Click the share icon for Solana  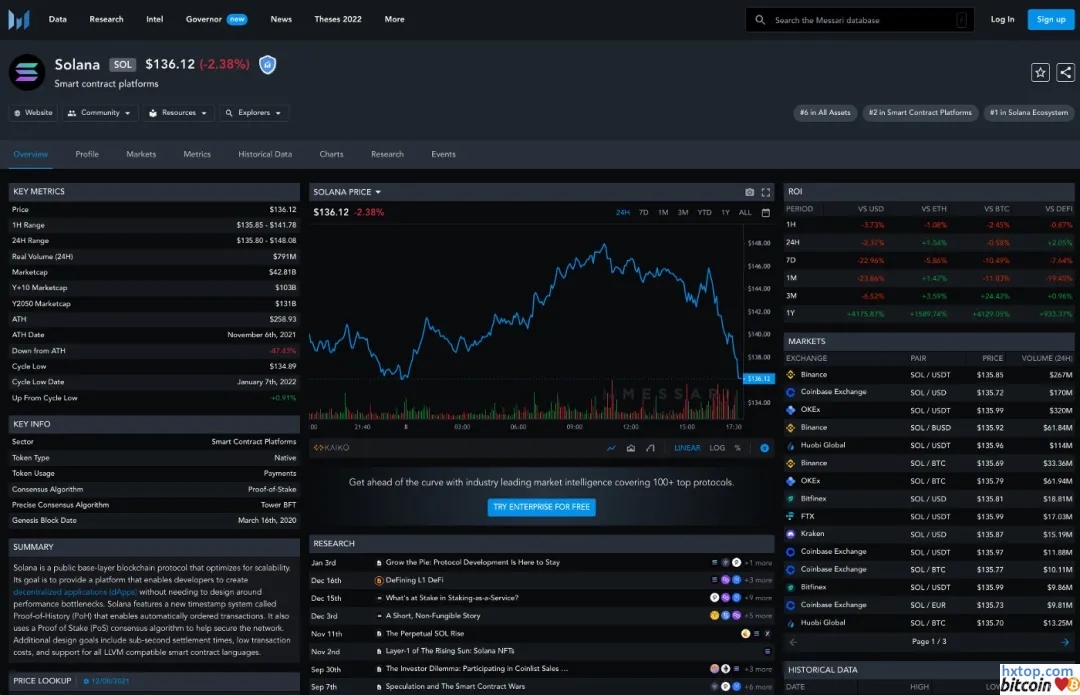click(1065, 72)
